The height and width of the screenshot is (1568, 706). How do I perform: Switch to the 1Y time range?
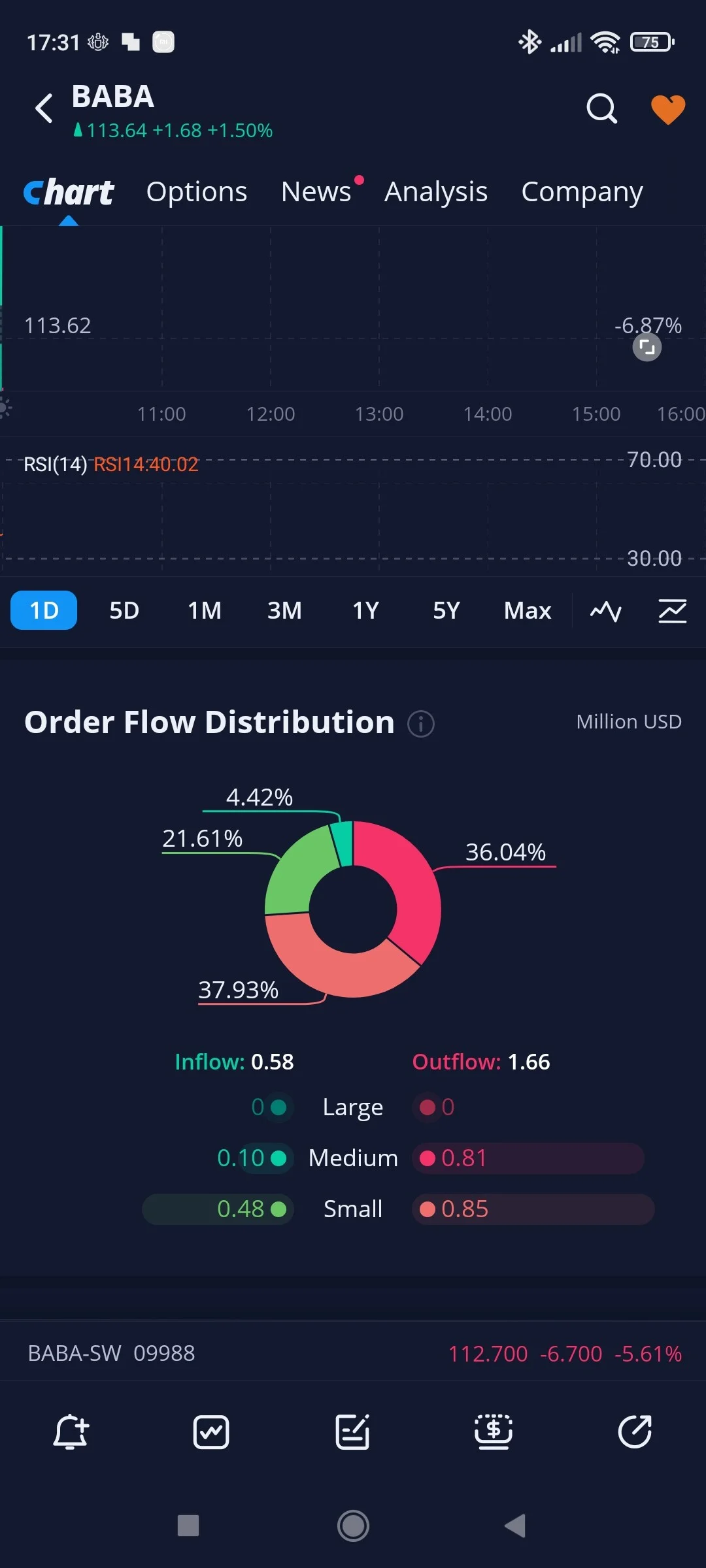point(366,611)
